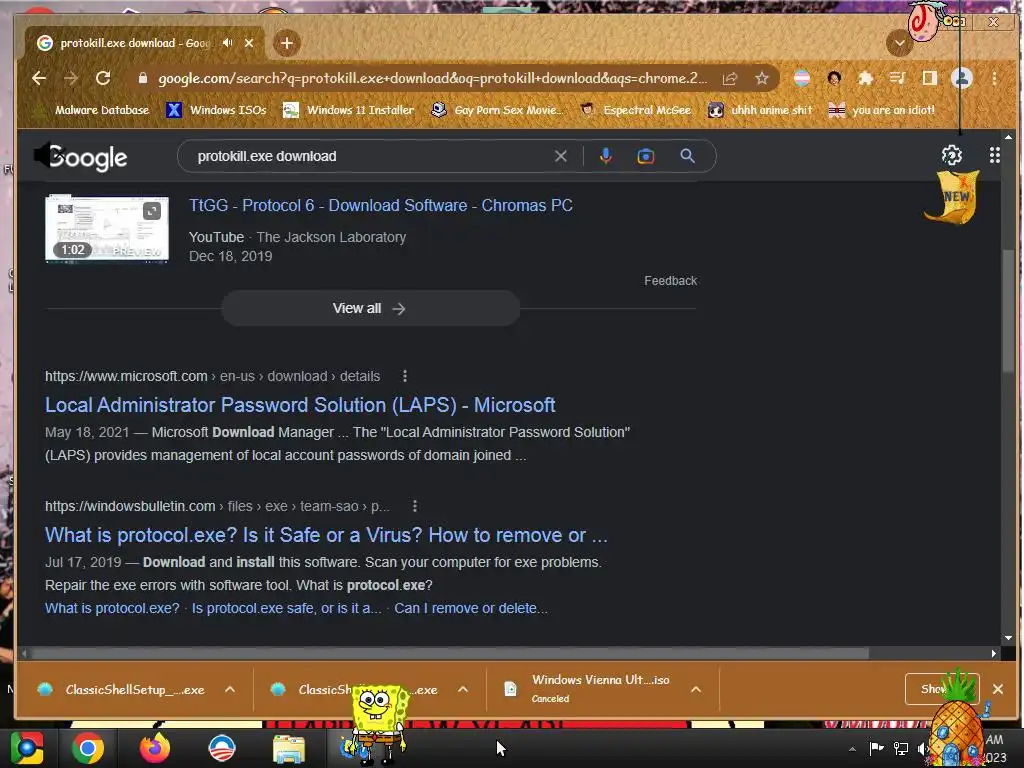Image resolution: width=1024 pixels, height=768 pixels.
Task: Close the protokill.exe download tab
Action: (x=249, y=43)
